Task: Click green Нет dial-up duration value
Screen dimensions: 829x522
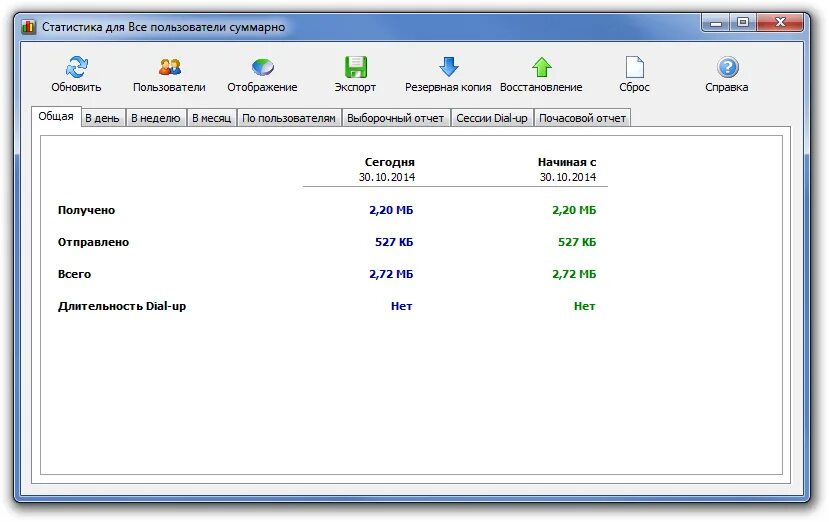Action: coord(584,306)
